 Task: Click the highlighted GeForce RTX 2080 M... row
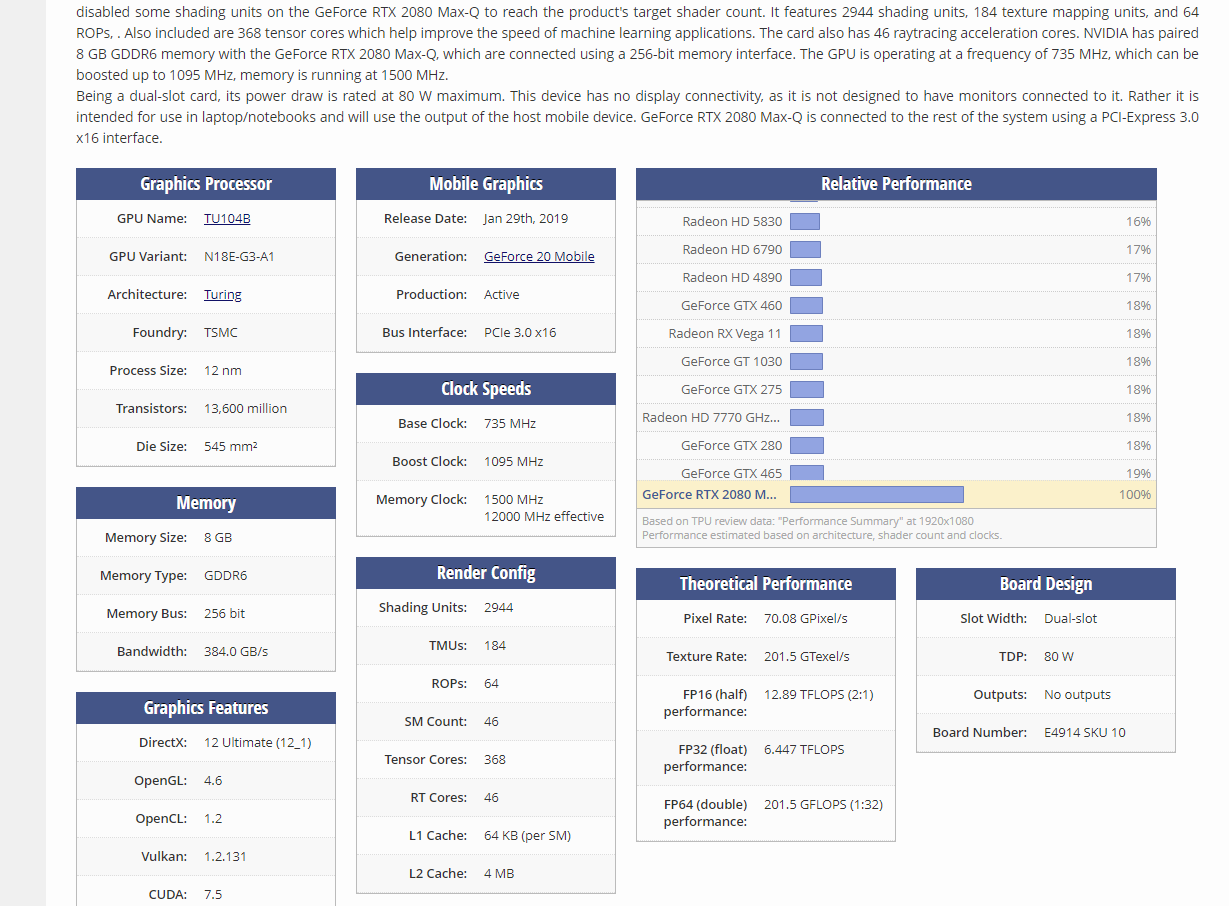tap(709, 495)
